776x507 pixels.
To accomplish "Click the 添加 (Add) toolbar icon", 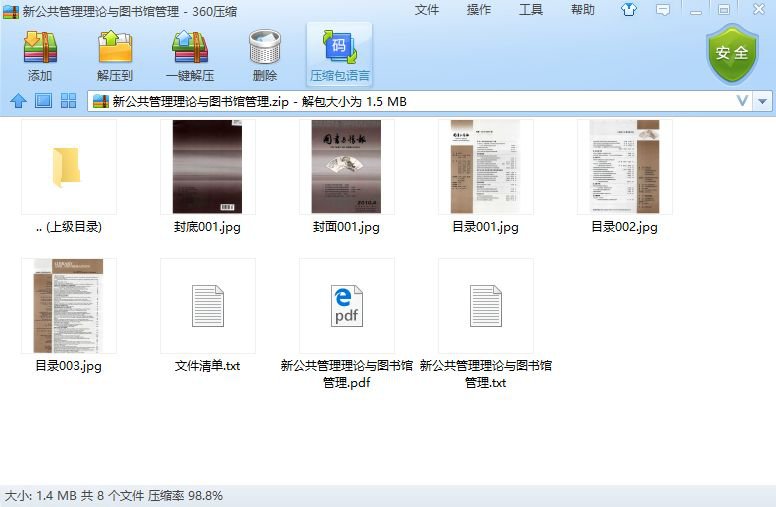I will pos(40,48).
